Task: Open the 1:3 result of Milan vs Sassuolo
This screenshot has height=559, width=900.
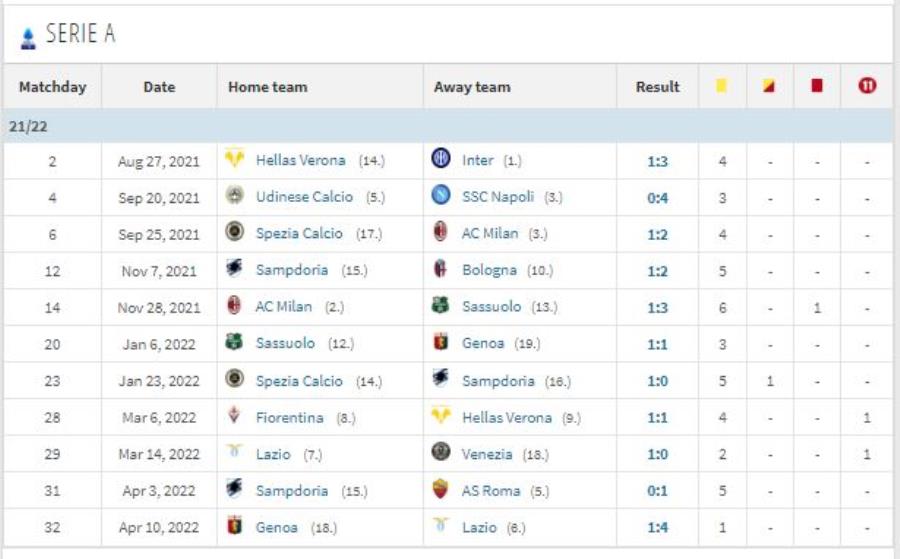Action: tap(657, 308)
